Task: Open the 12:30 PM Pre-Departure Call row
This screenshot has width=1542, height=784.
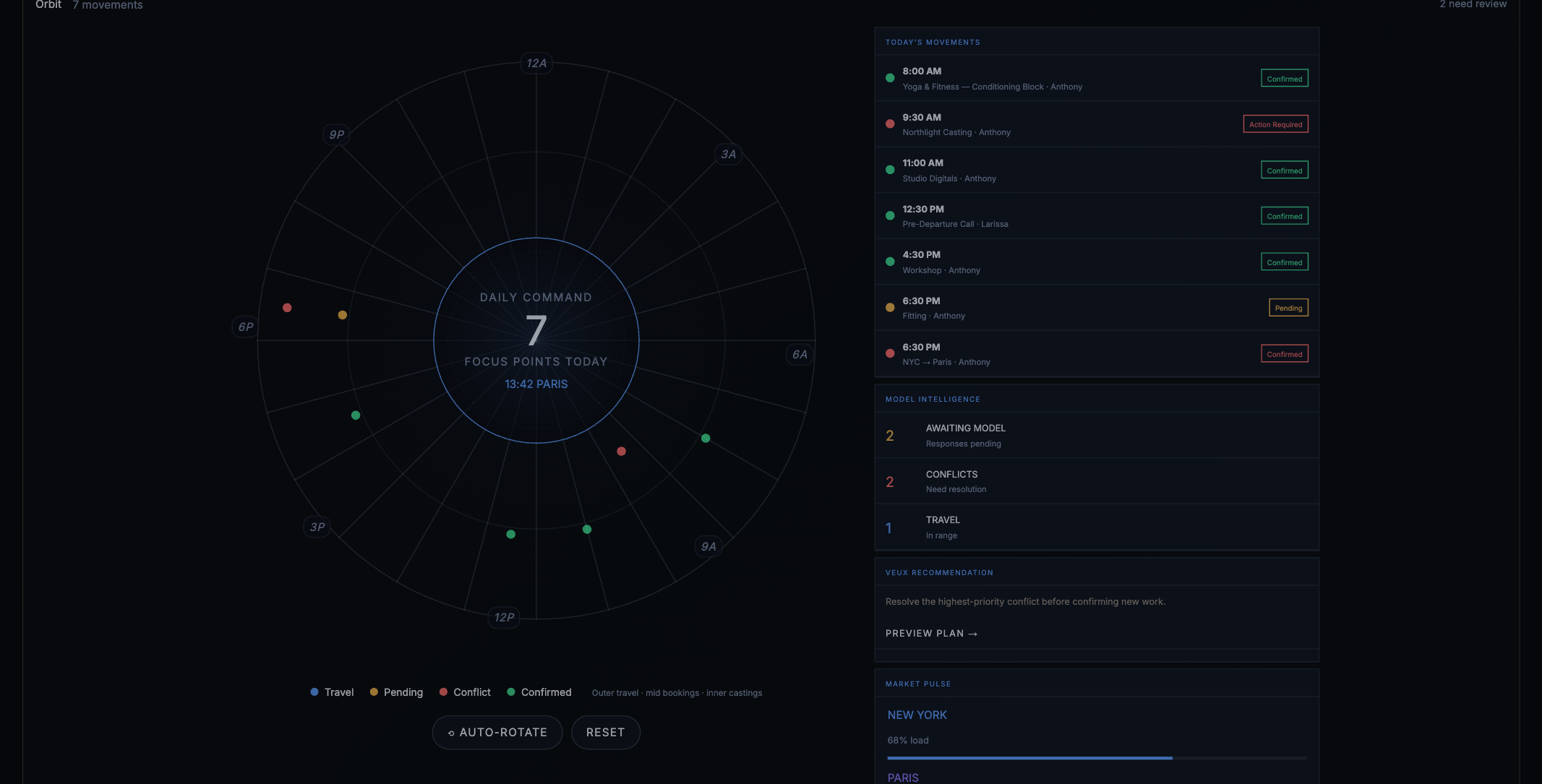Action: (1097, 216)
